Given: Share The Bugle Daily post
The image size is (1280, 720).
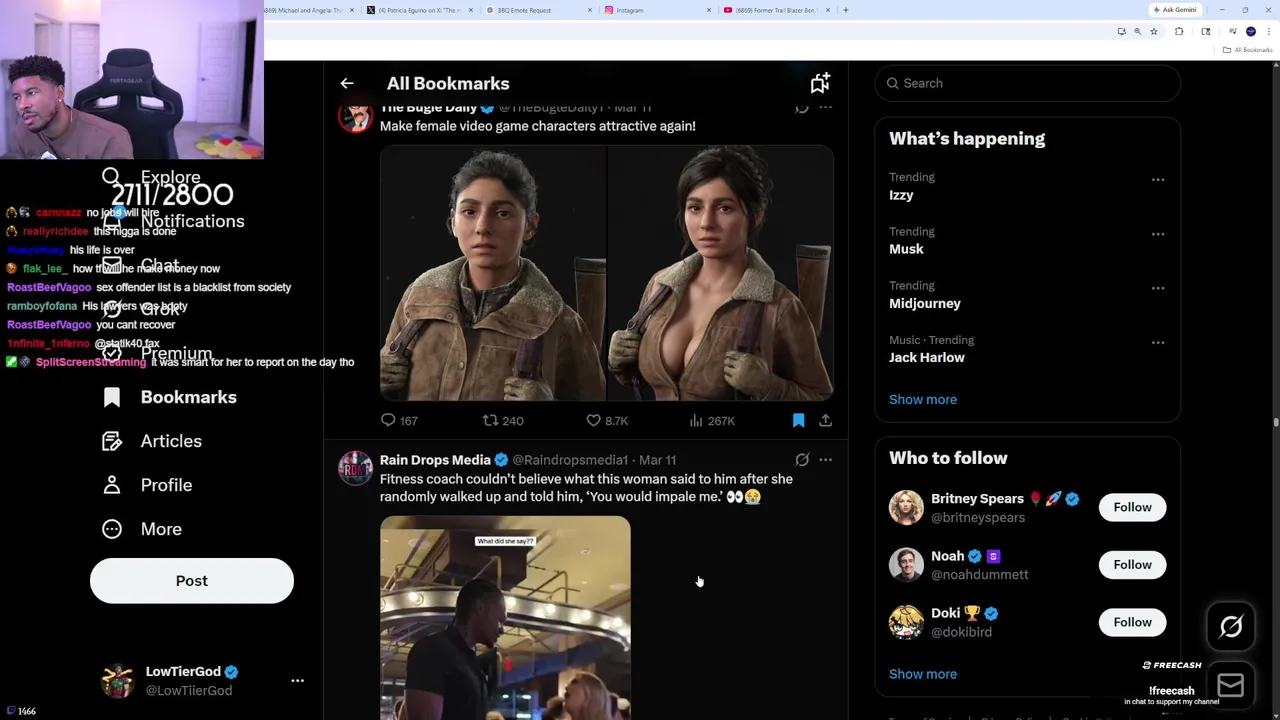Looking at the screenshot, I should [x=826, y=421].
